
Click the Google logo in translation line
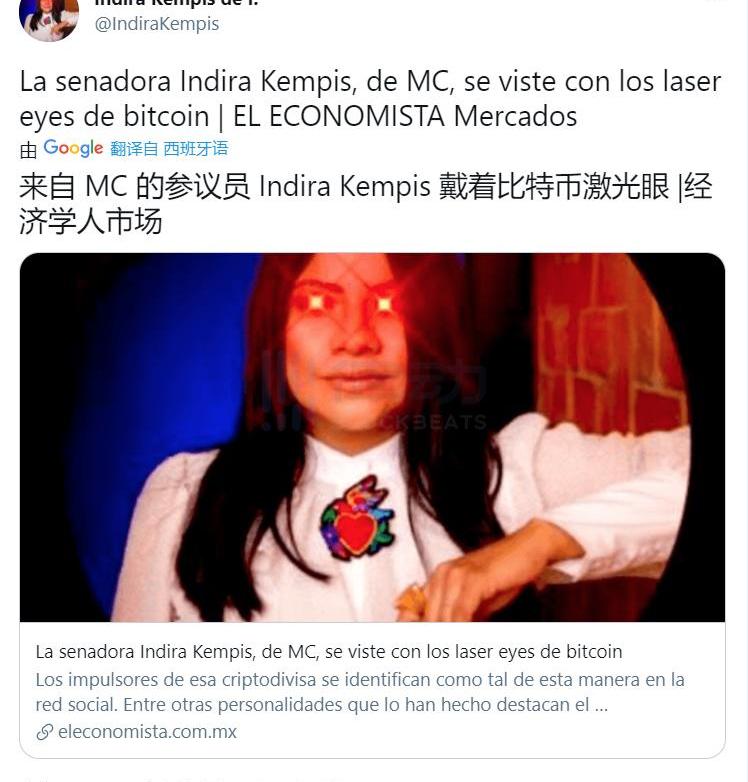[x=73, y=148]
